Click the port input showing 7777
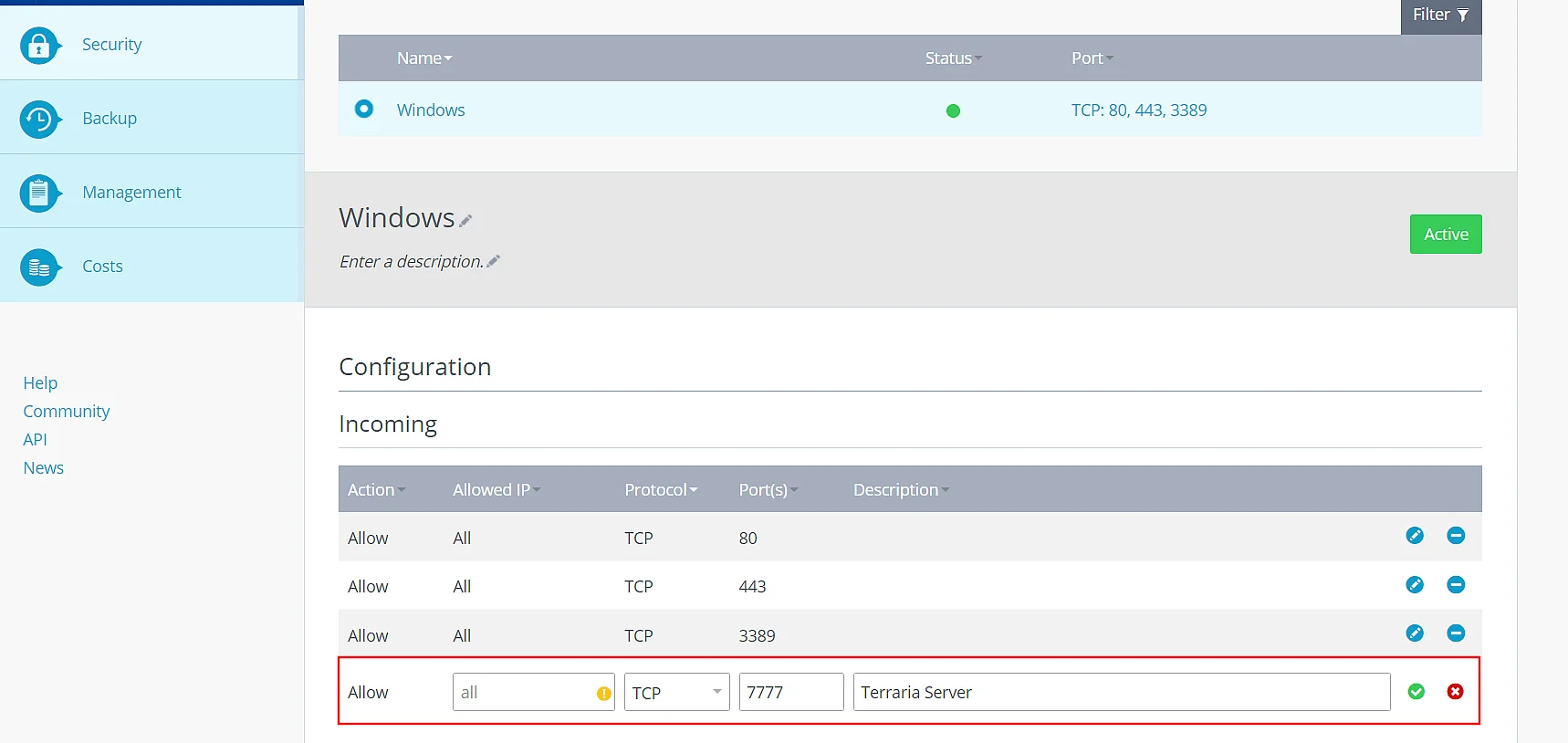The image size is (1568, 743). click(x=791, y=692)
